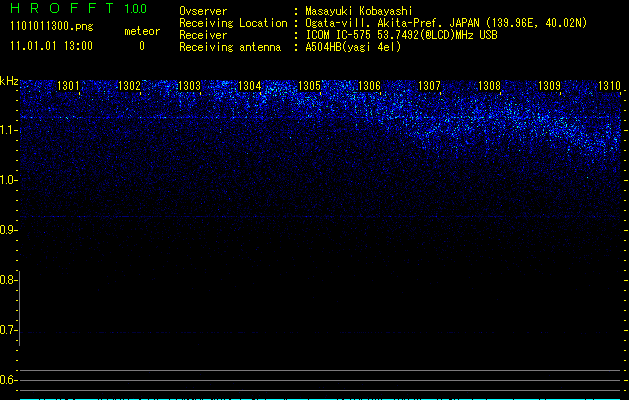
Task: Click the 0.9 kHz axis label
Action: tap(8, 230)
